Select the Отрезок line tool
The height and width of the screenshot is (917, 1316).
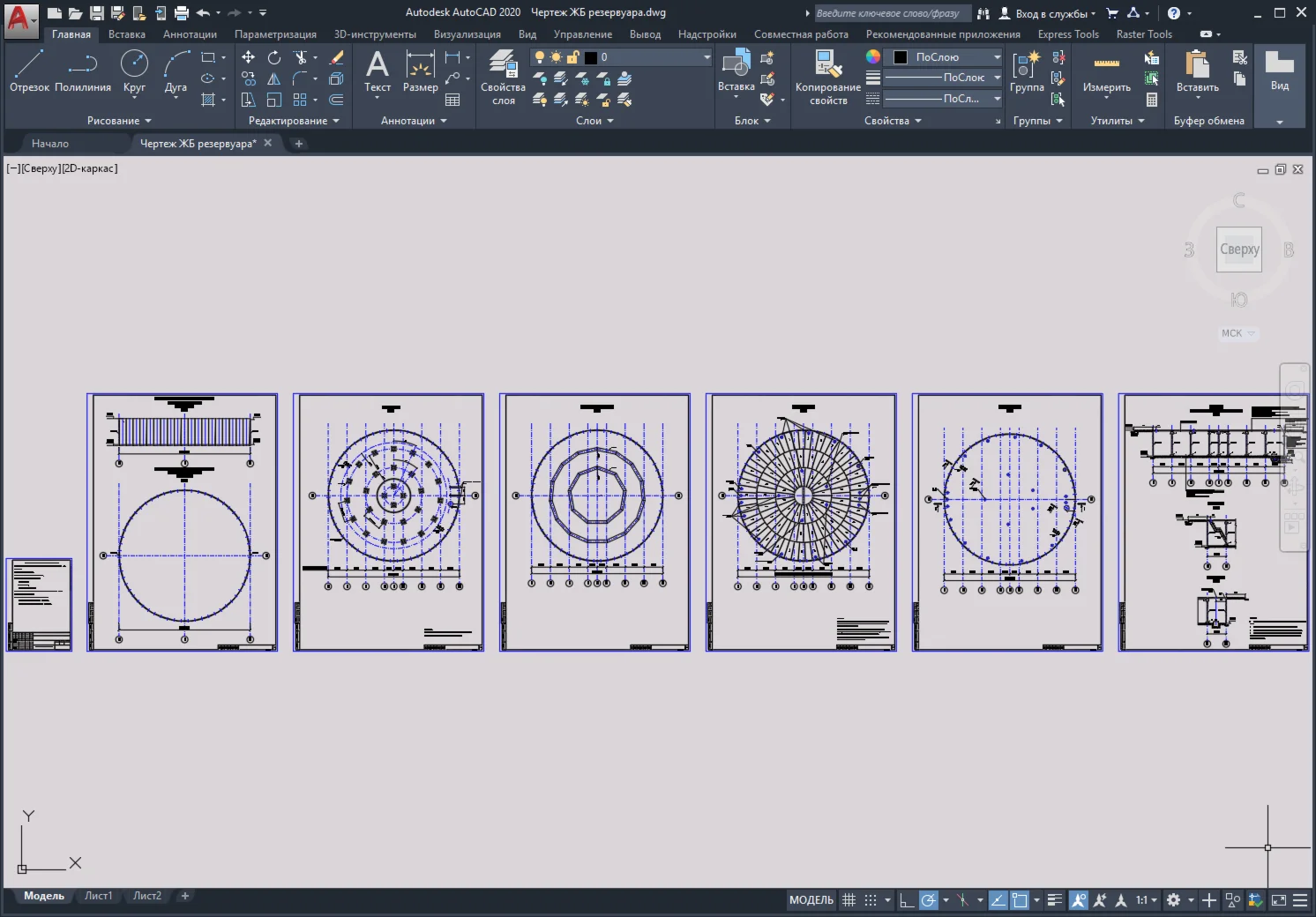[x=29, y=71]
